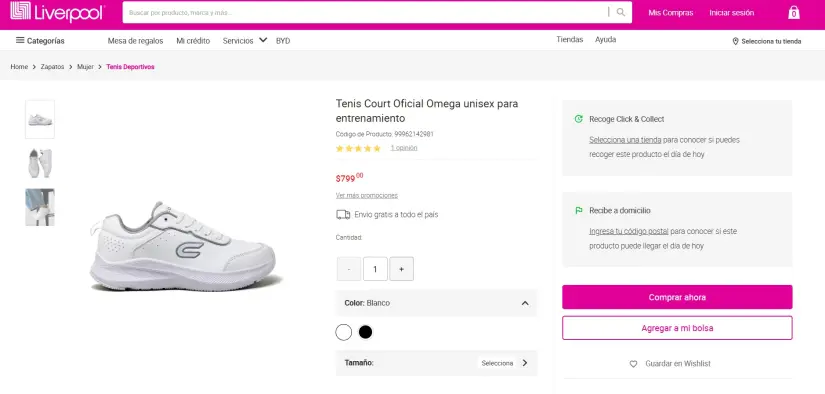The width and height of the screenshot is (825, 394).
Task: Open Mis Compras in the header
Action: [x=670, y=13]
